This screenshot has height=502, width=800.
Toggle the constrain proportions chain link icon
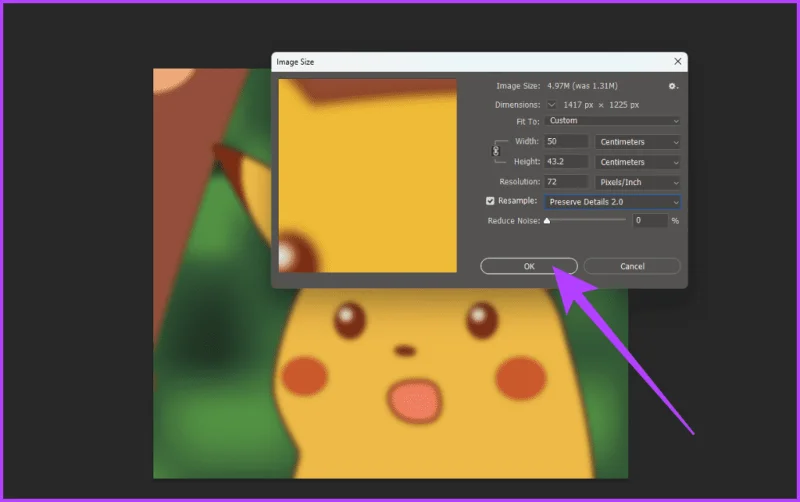(495, 151)
